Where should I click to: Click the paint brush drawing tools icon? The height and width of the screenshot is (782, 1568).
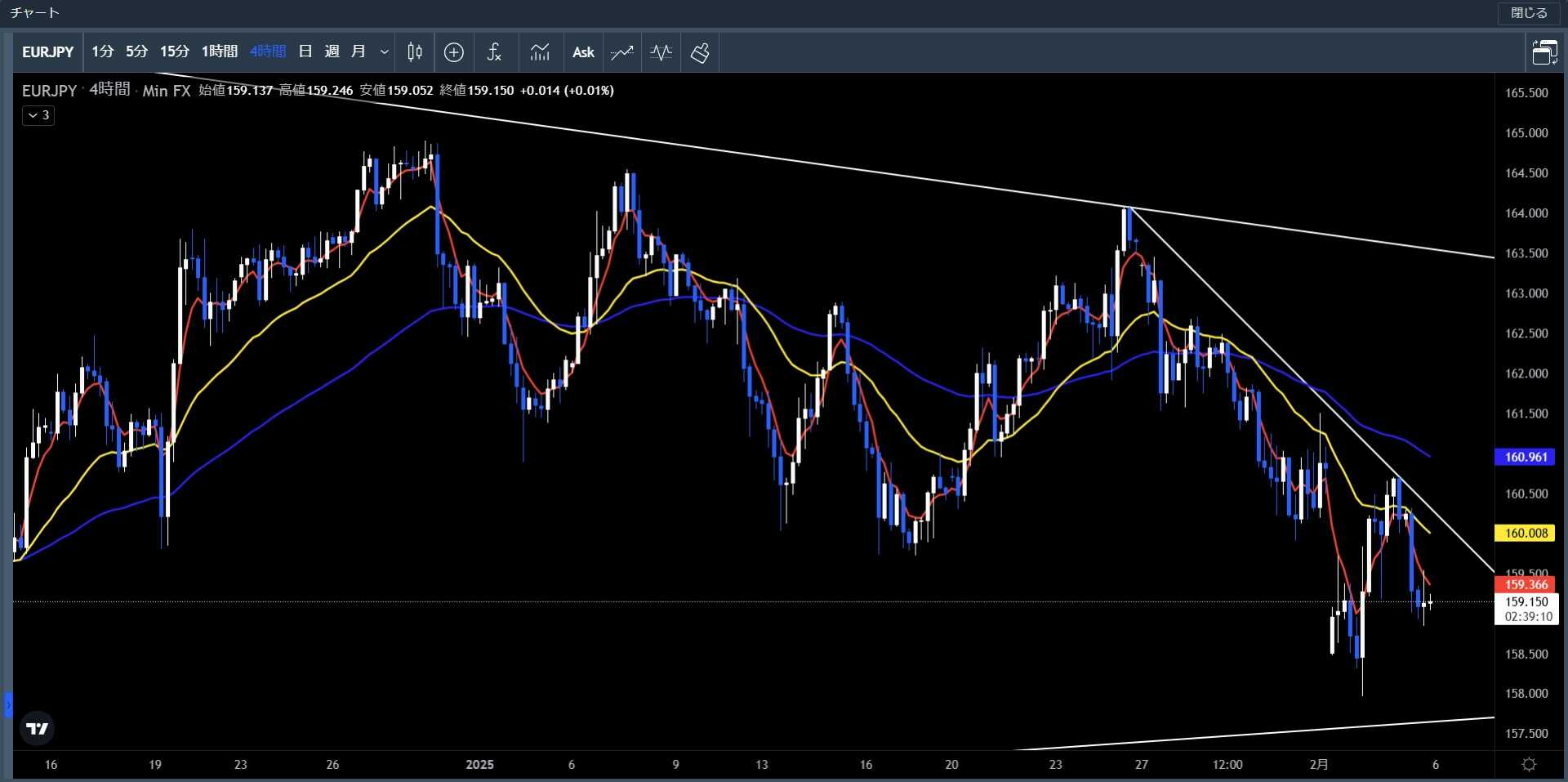(x=700, y=52)
